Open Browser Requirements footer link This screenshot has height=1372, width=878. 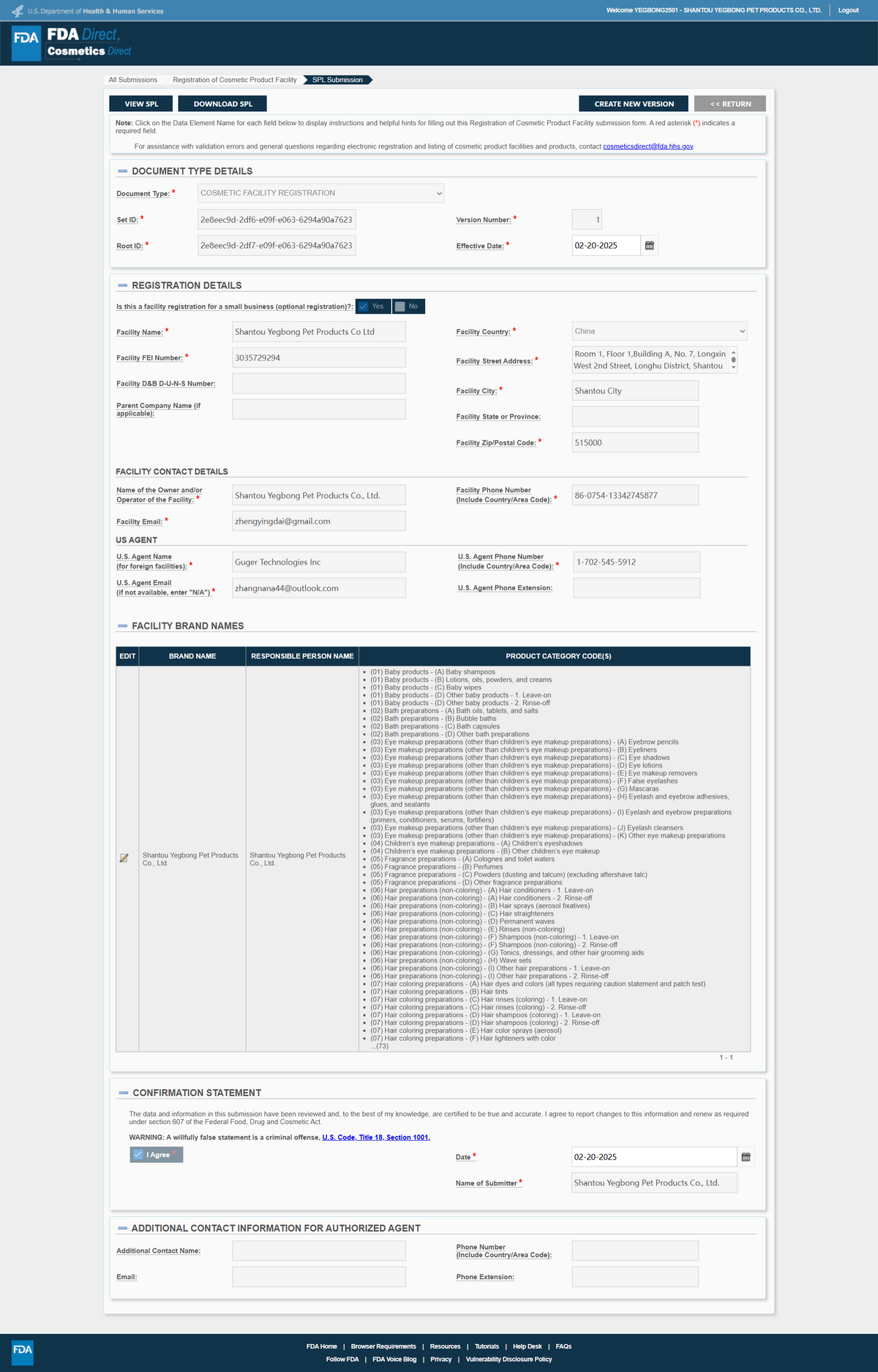(383, 1346)
